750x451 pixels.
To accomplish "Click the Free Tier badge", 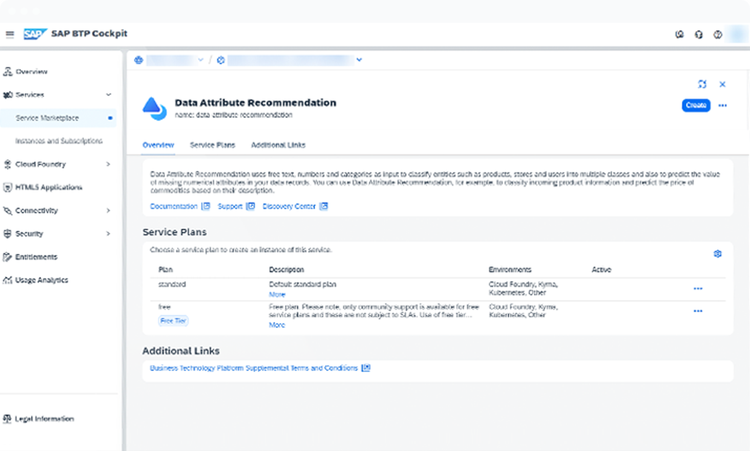I will point(173,320).
